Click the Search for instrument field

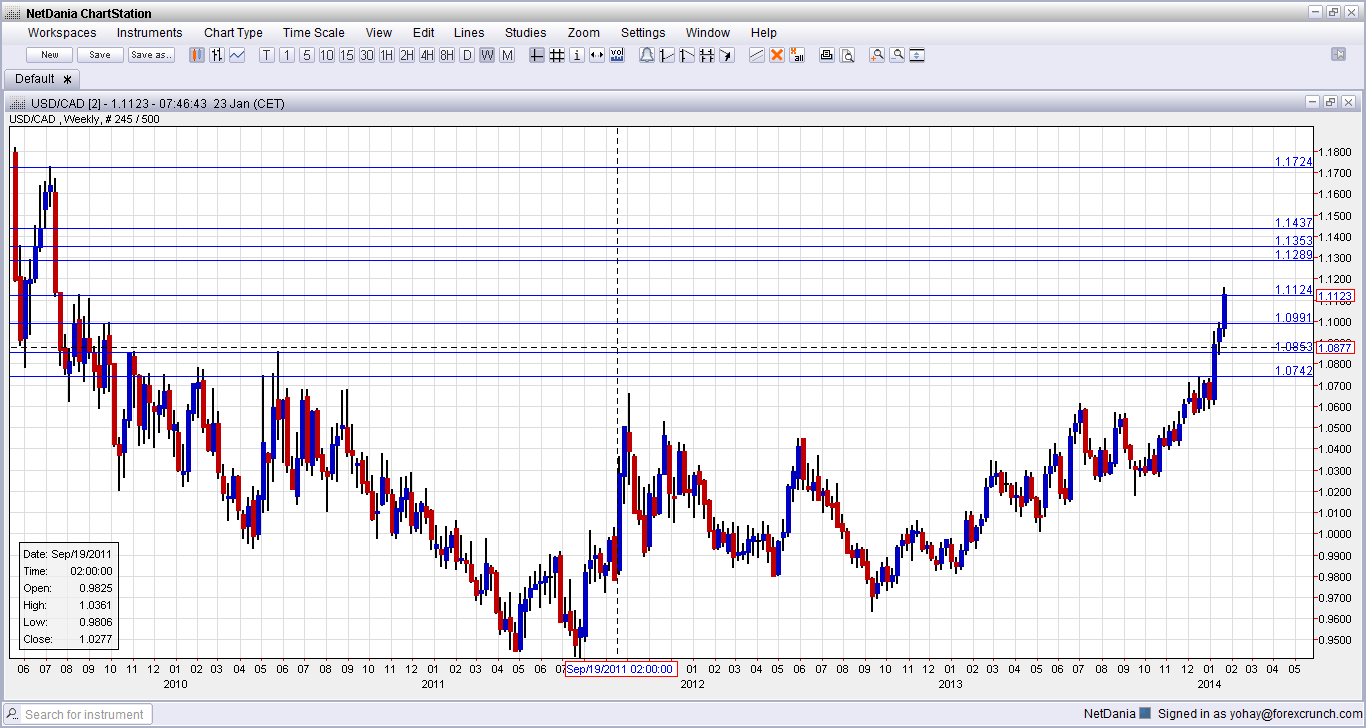(80, 714)
